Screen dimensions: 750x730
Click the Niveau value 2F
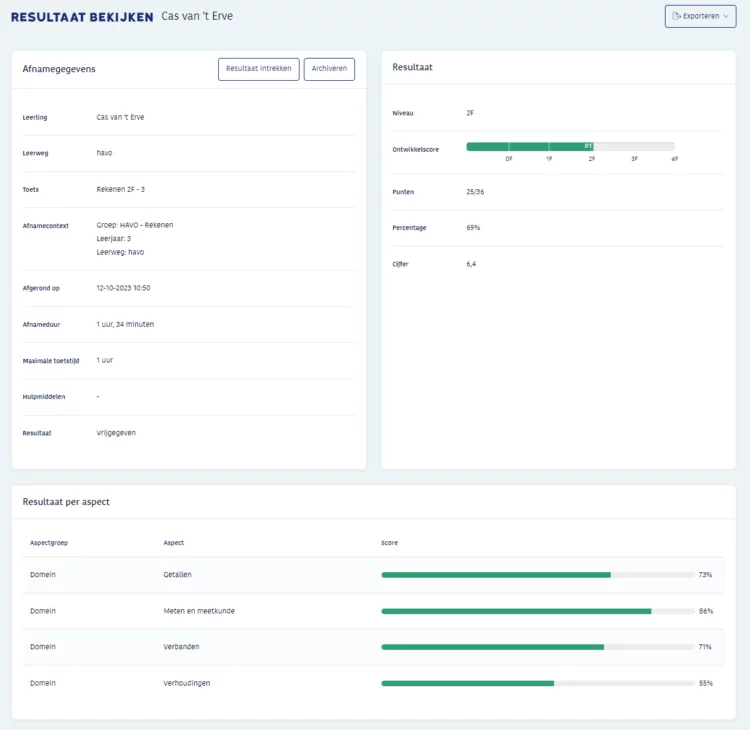click(470, 113)
